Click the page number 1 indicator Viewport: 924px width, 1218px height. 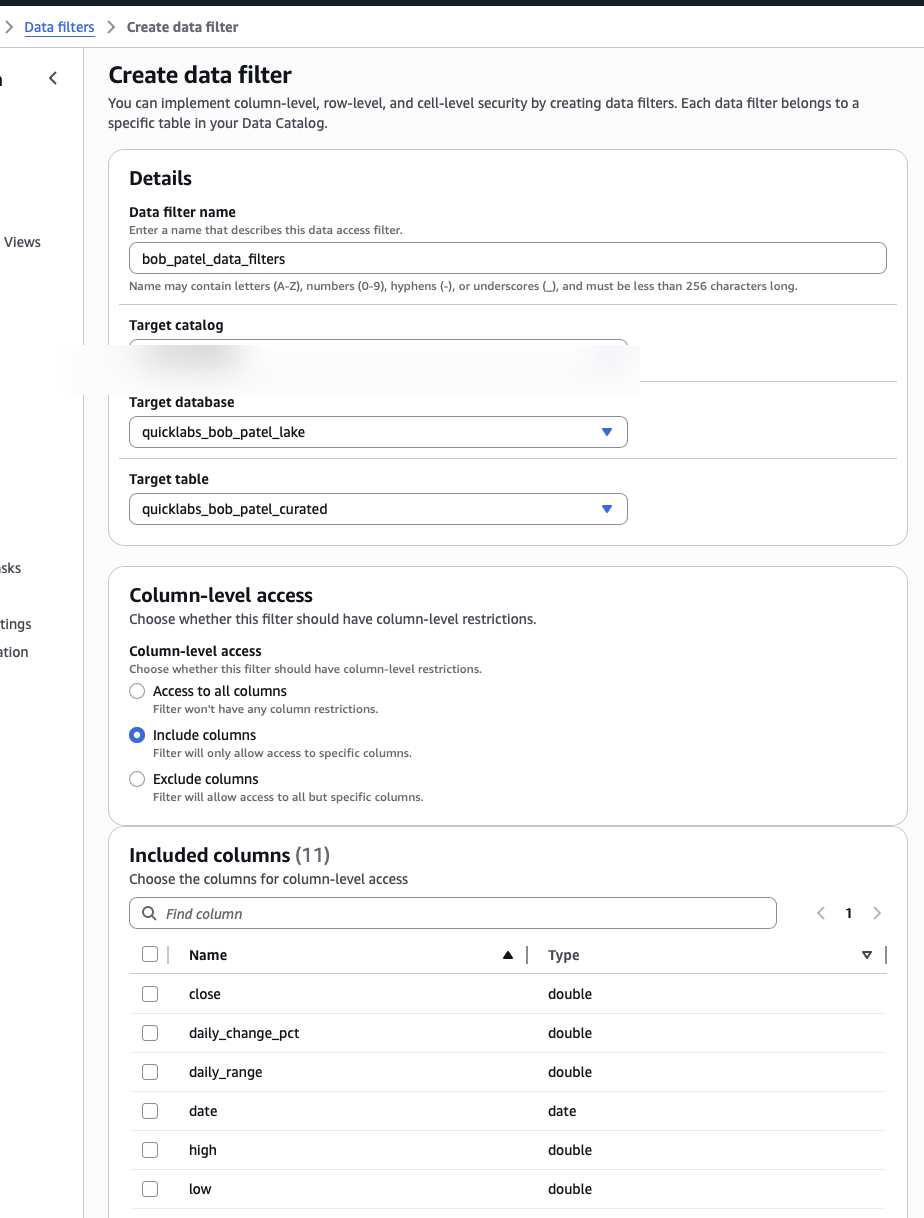click(849, 913)
